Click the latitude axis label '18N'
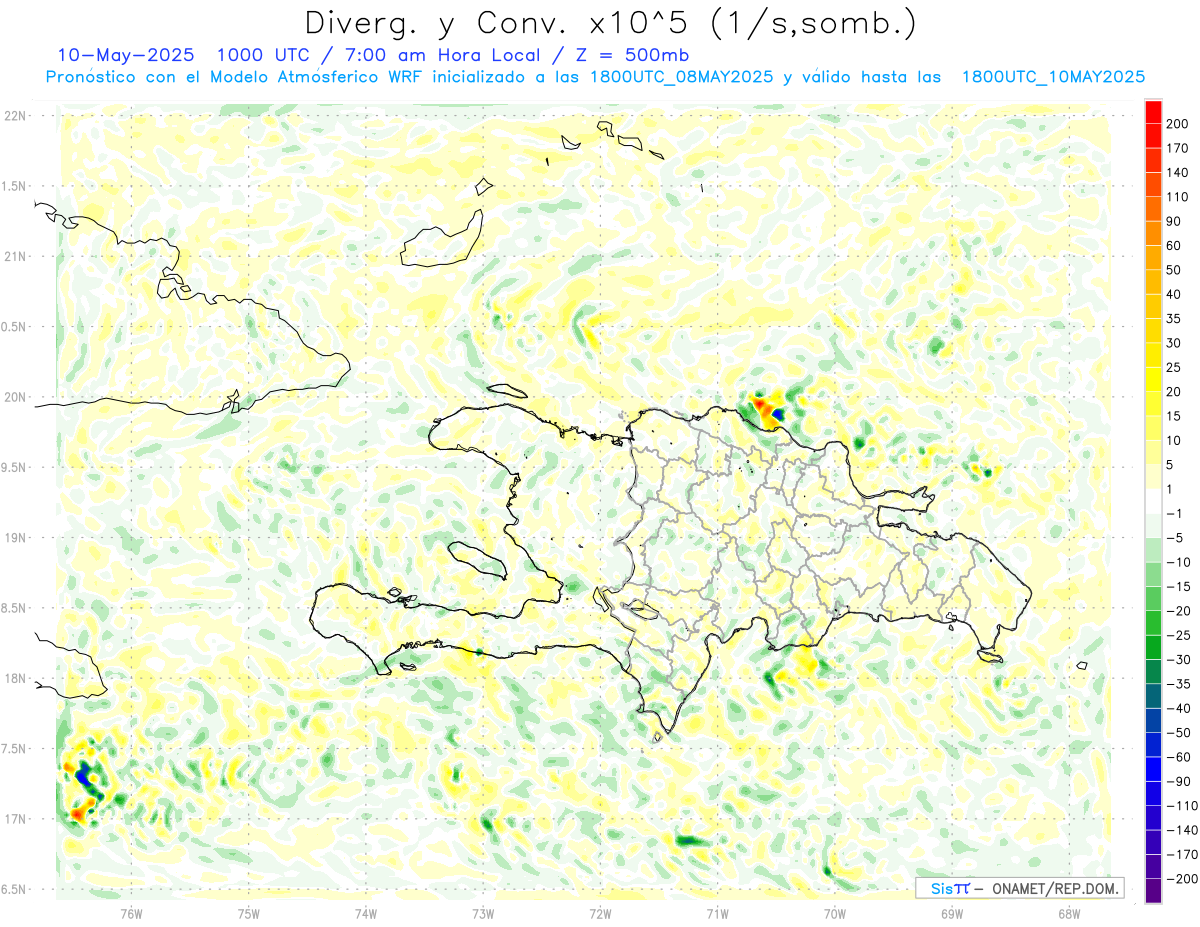The image size is (1200, 927). click(x=15, y=679)
